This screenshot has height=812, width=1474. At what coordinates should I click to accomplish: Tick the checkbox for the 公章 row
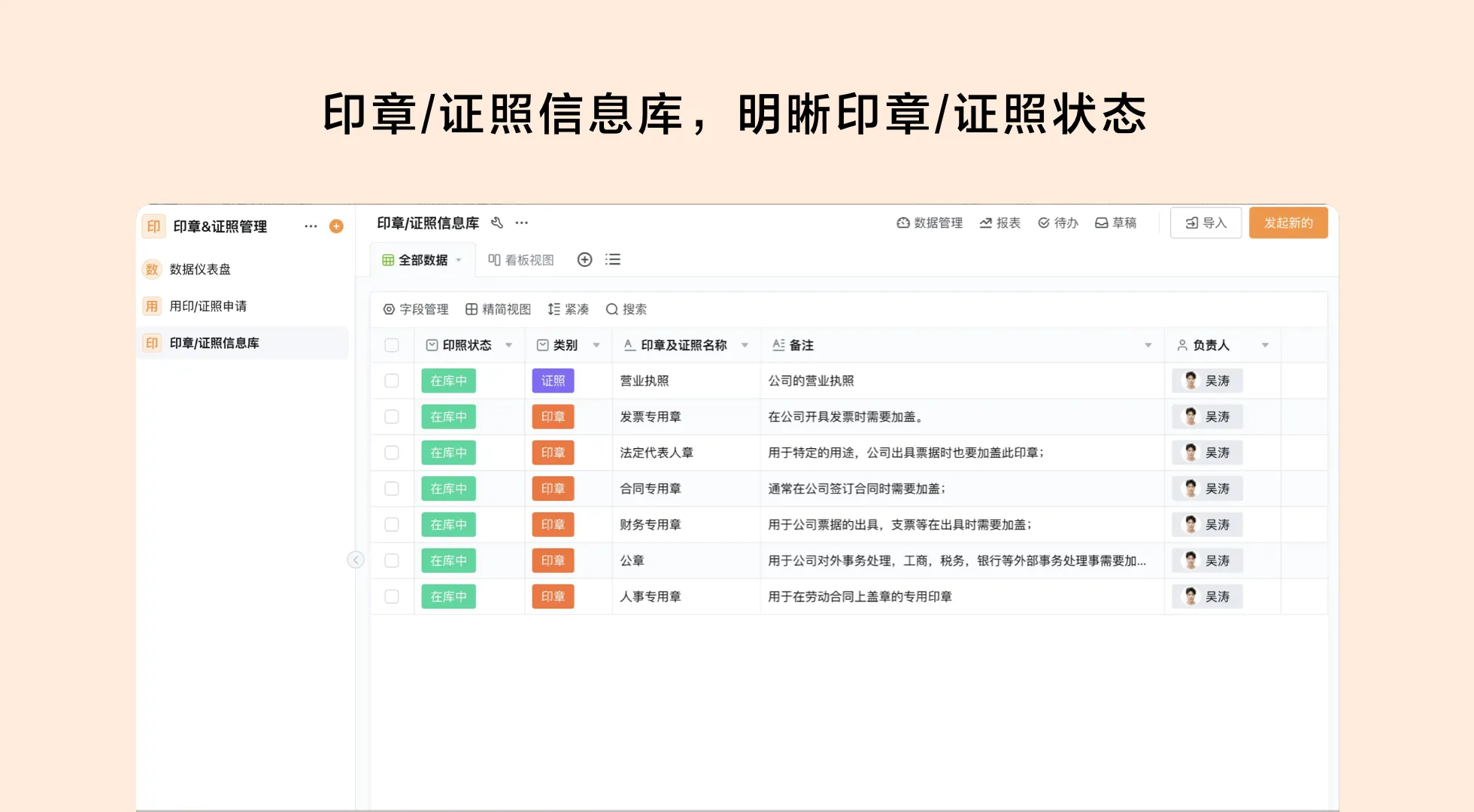click(x=392, y=560)
